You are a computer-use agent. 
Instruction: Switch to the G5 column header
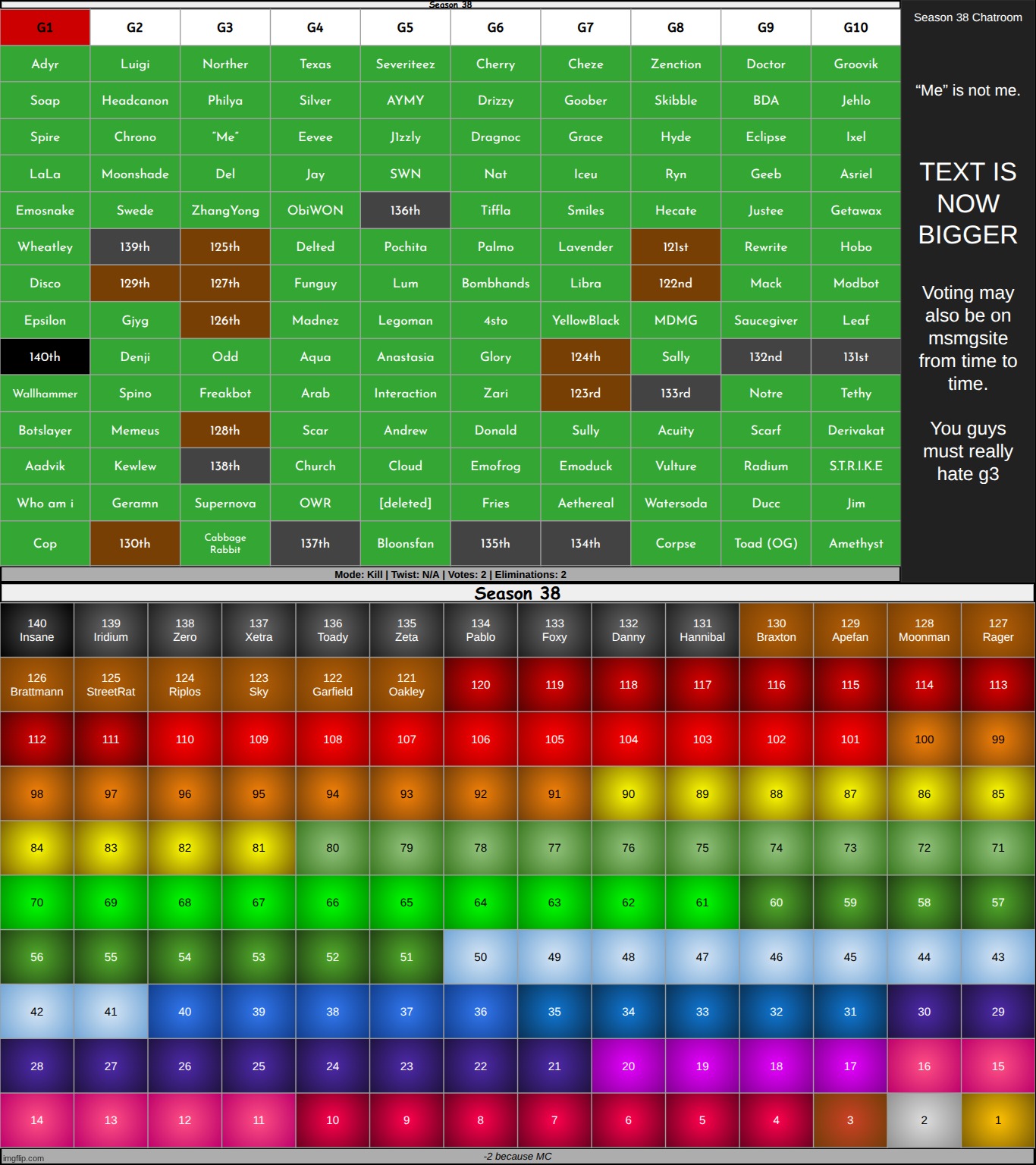point(405,27)
